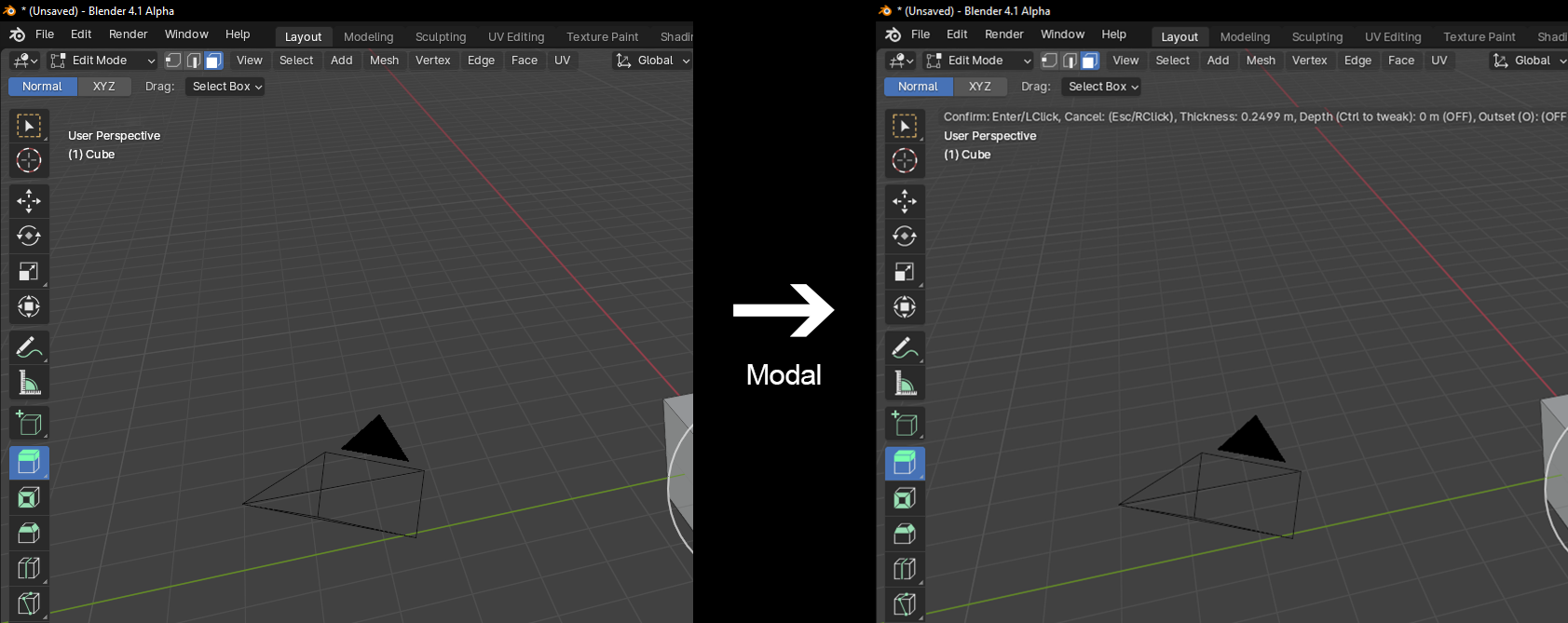Enable vertex select mode in the left screenshot
Image resolution: width=1568 pixels, height=623 pixels.
pyautogui.click(x=173, y=61)
